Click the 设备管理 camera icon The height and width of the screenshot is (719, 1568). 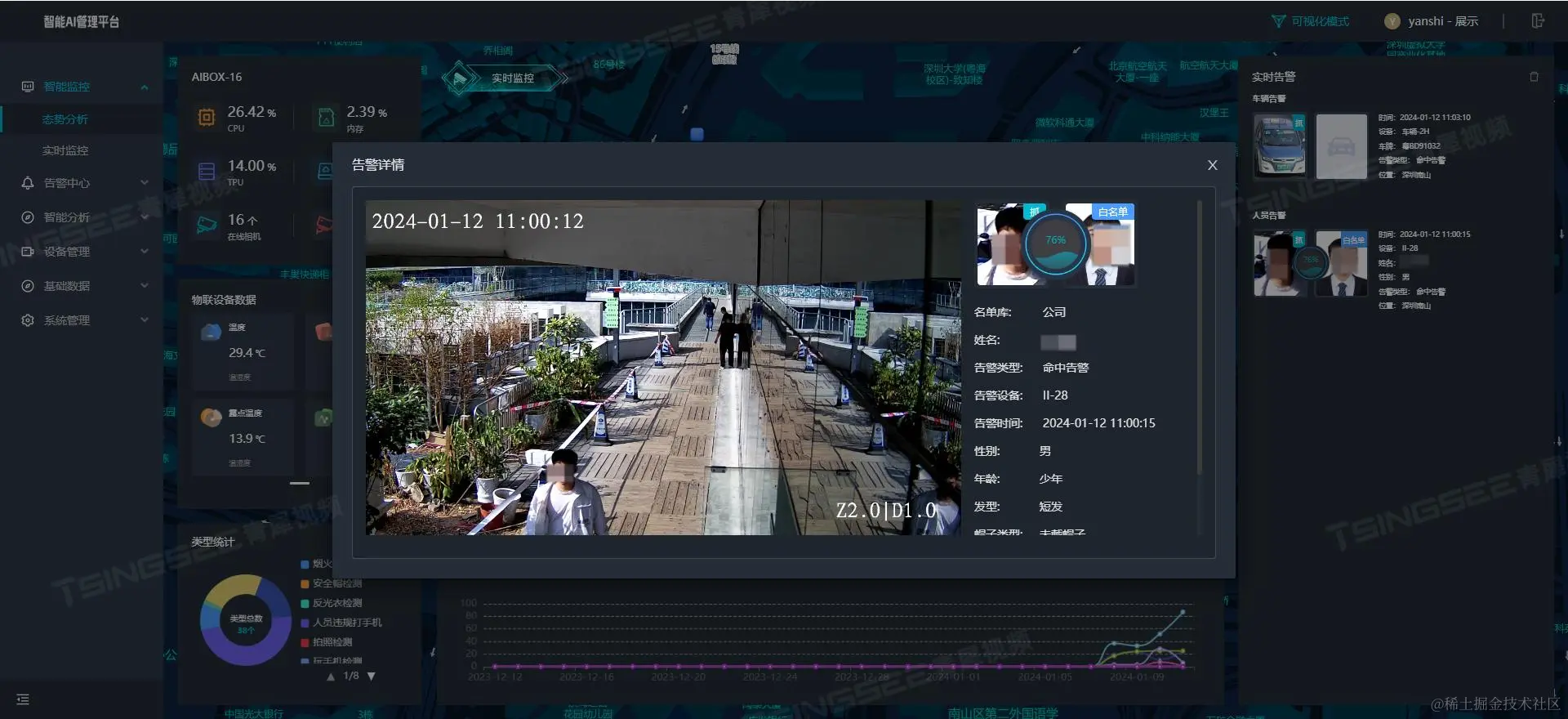(x=28, y=252)
